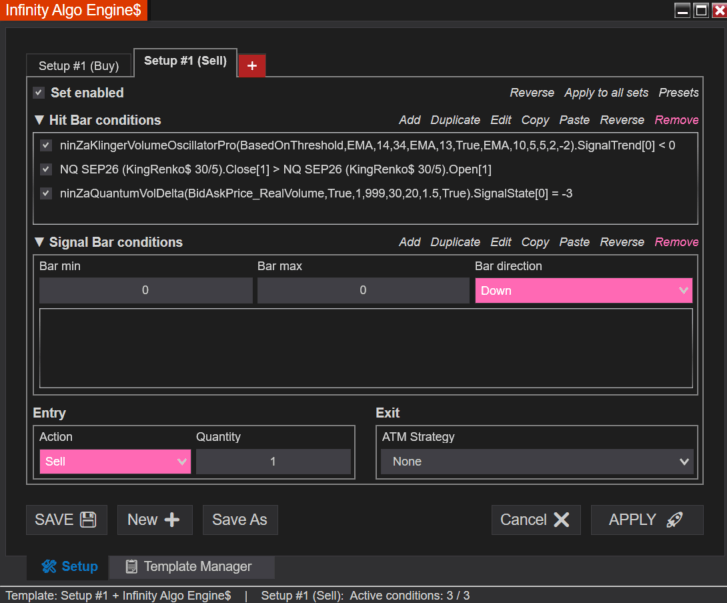Click the X icon on Cancel button
727x603 pixels.
561,520
